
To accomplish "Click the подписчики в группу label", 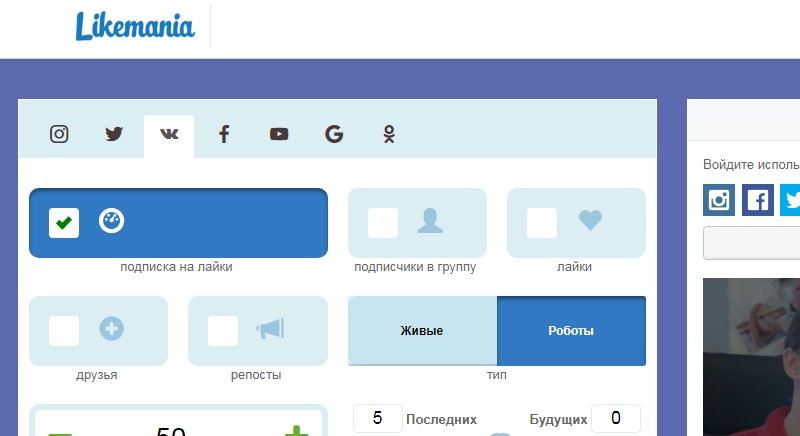I will coord(415,267).
